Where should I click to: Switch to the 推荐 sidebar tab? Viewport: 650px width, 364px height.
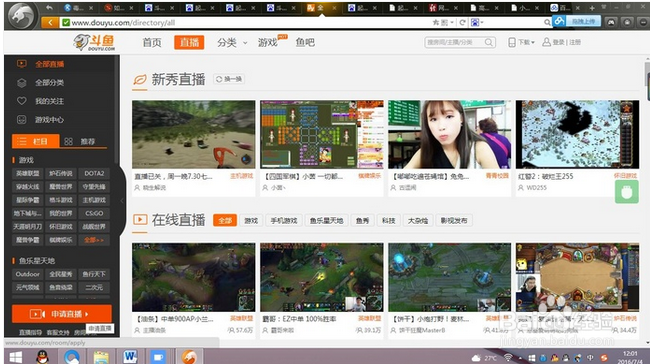click(x=83, y=141)
